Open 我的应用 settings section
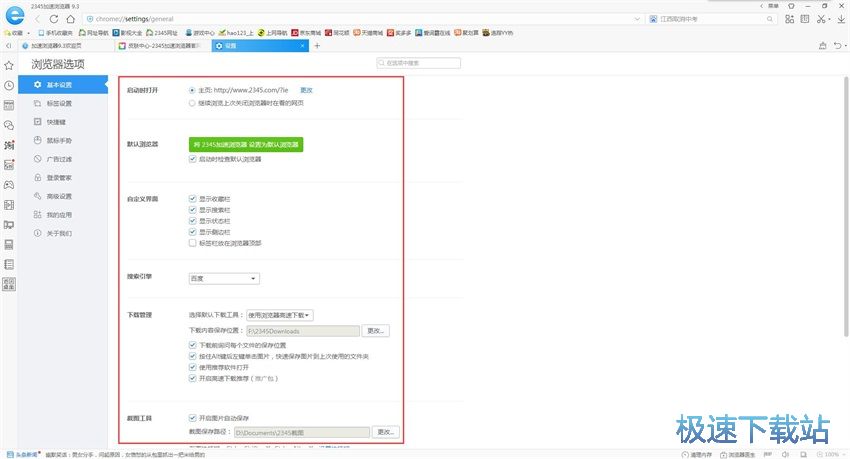 [x=63, y=215]
